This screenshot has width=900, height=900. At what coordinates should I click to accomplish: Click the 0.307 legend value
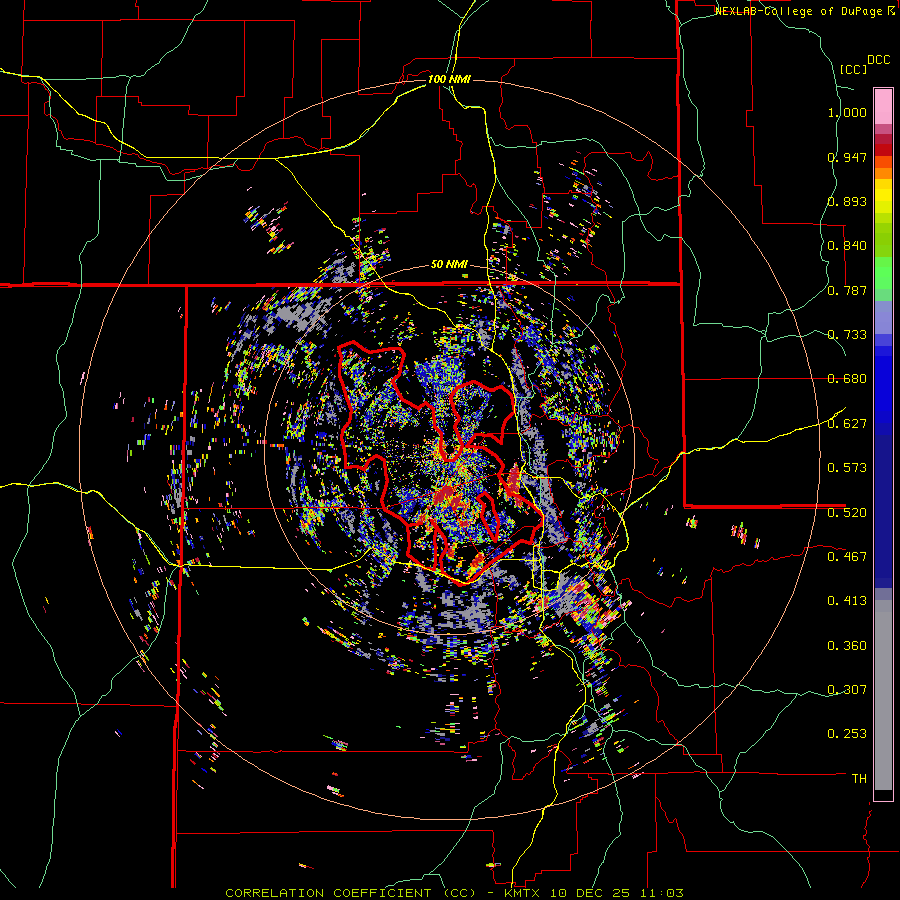847,689
